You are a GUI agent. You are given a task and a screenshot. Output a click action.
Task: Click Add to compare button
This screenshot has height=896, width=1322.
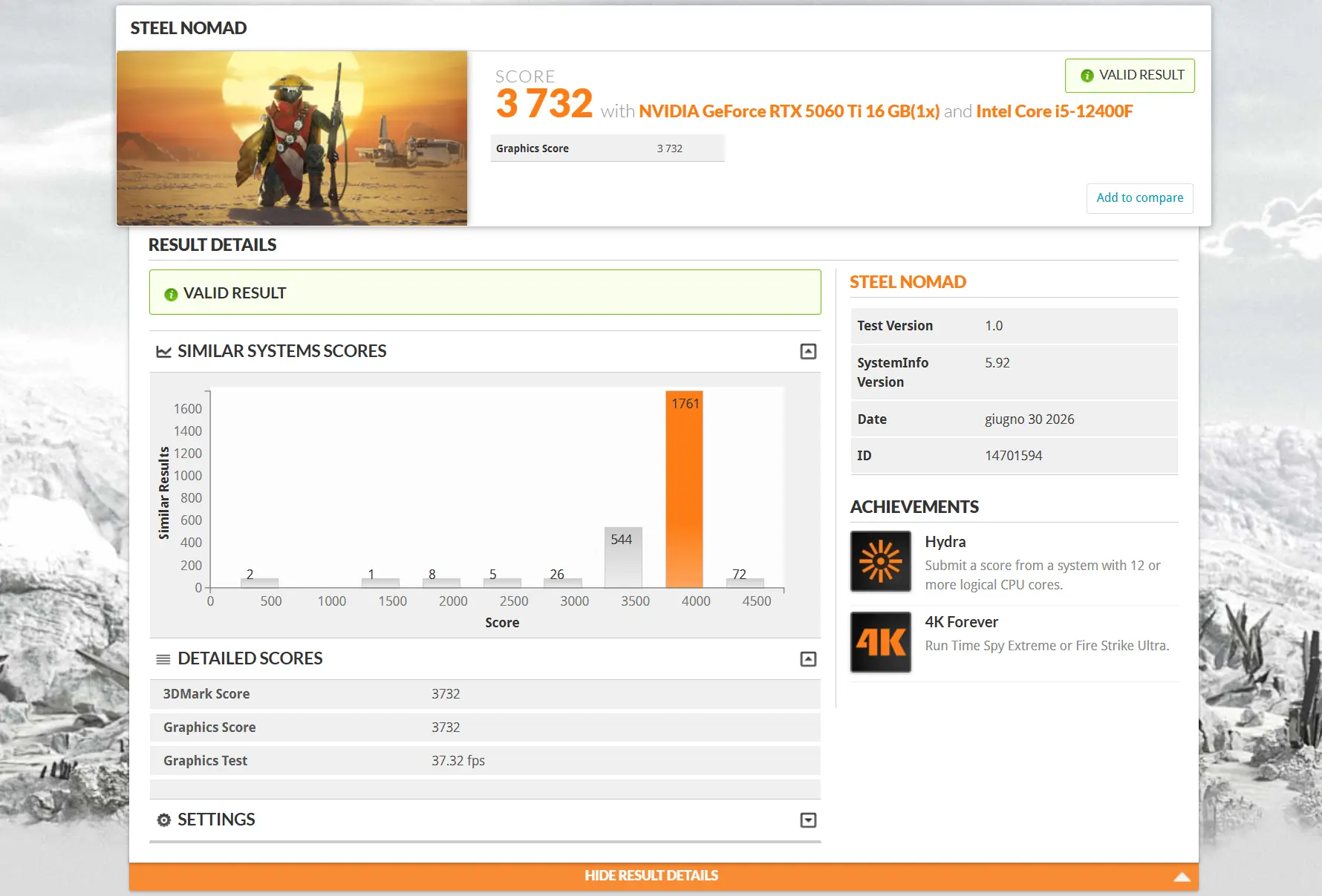click(x=1139, y=198)
